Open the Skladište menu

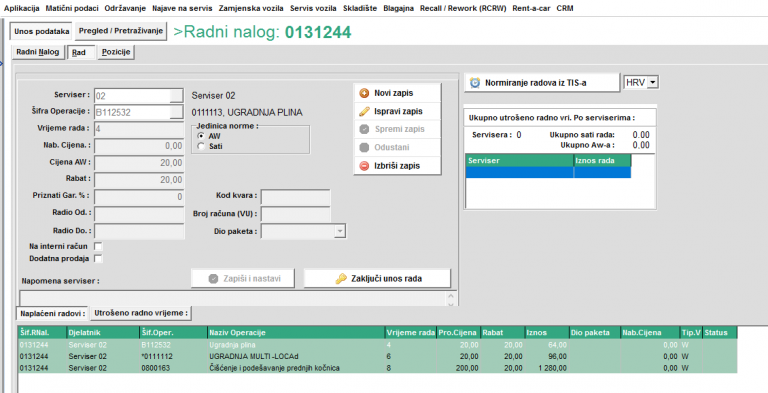360,8
